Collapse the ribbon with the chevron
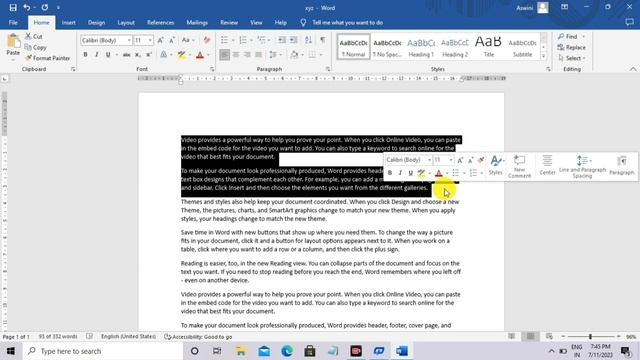The width and height of the screenshot is (640, 360). coord(633,69)
